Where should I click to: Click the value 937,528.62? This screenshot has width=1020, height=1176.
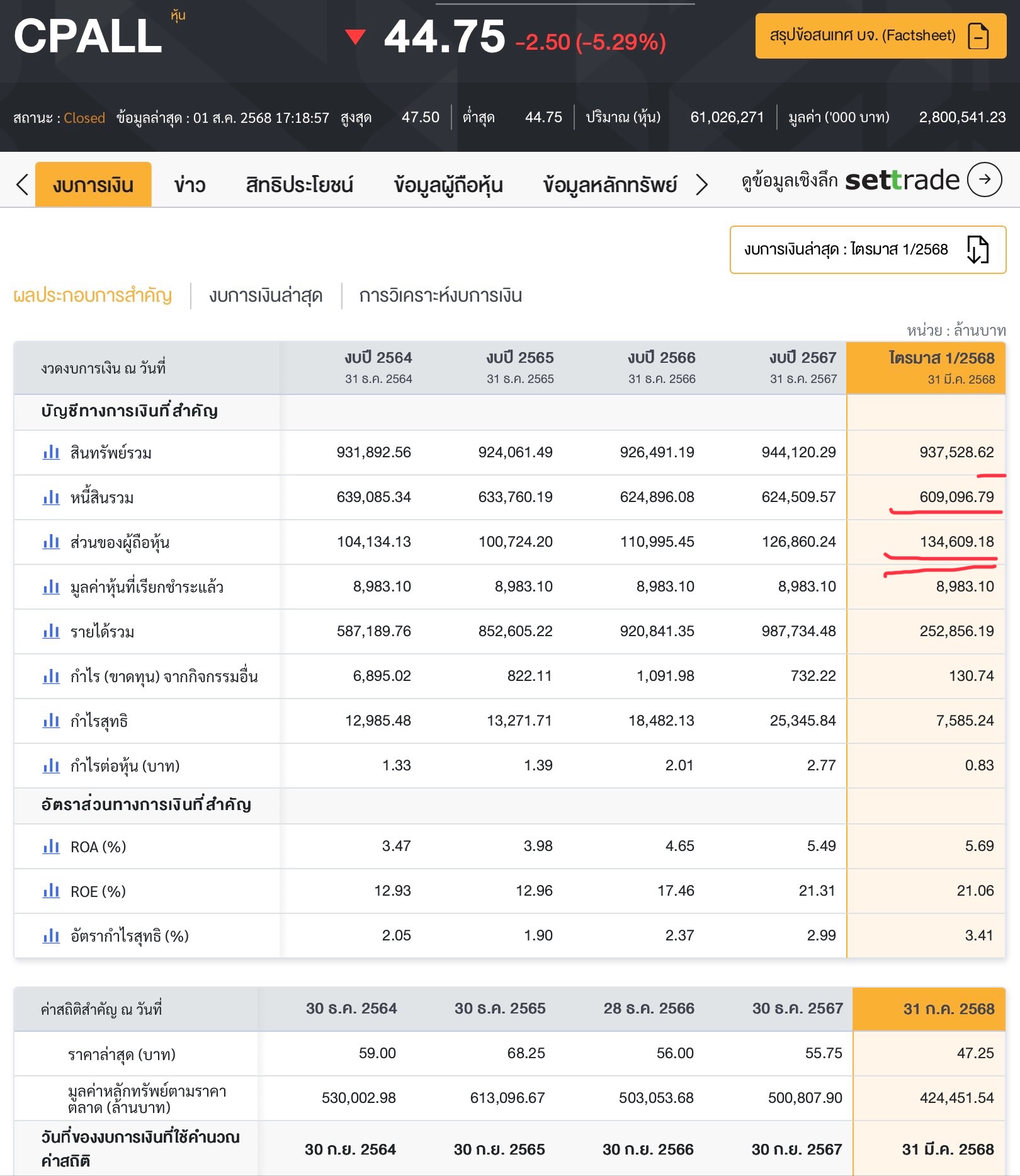[956, 452]
